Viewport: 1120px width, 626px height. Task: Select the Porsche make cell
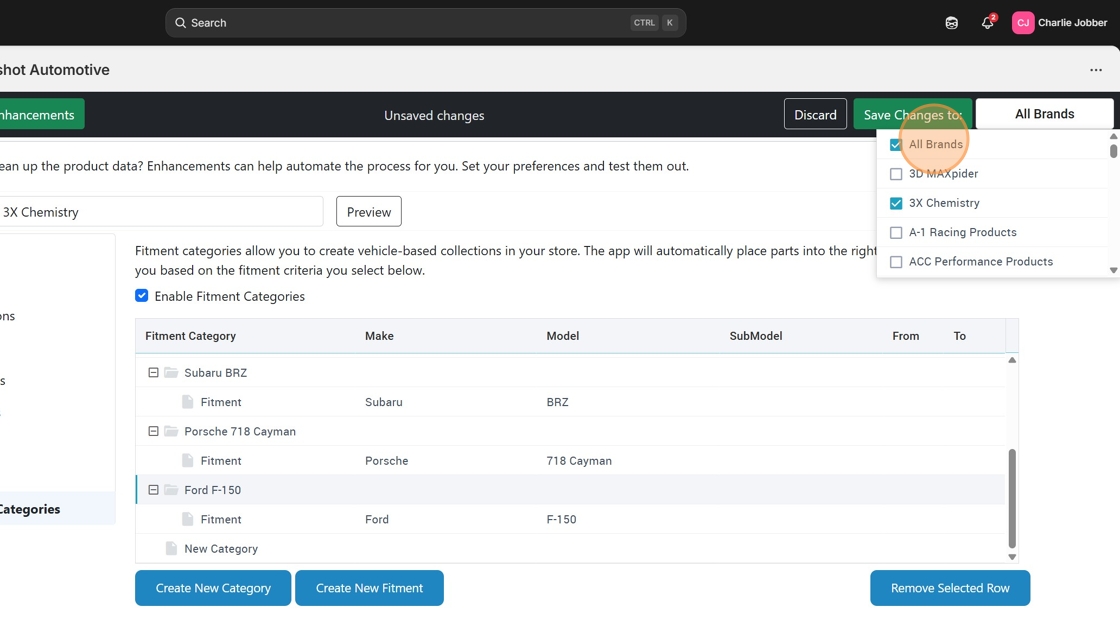coord(386,460)
